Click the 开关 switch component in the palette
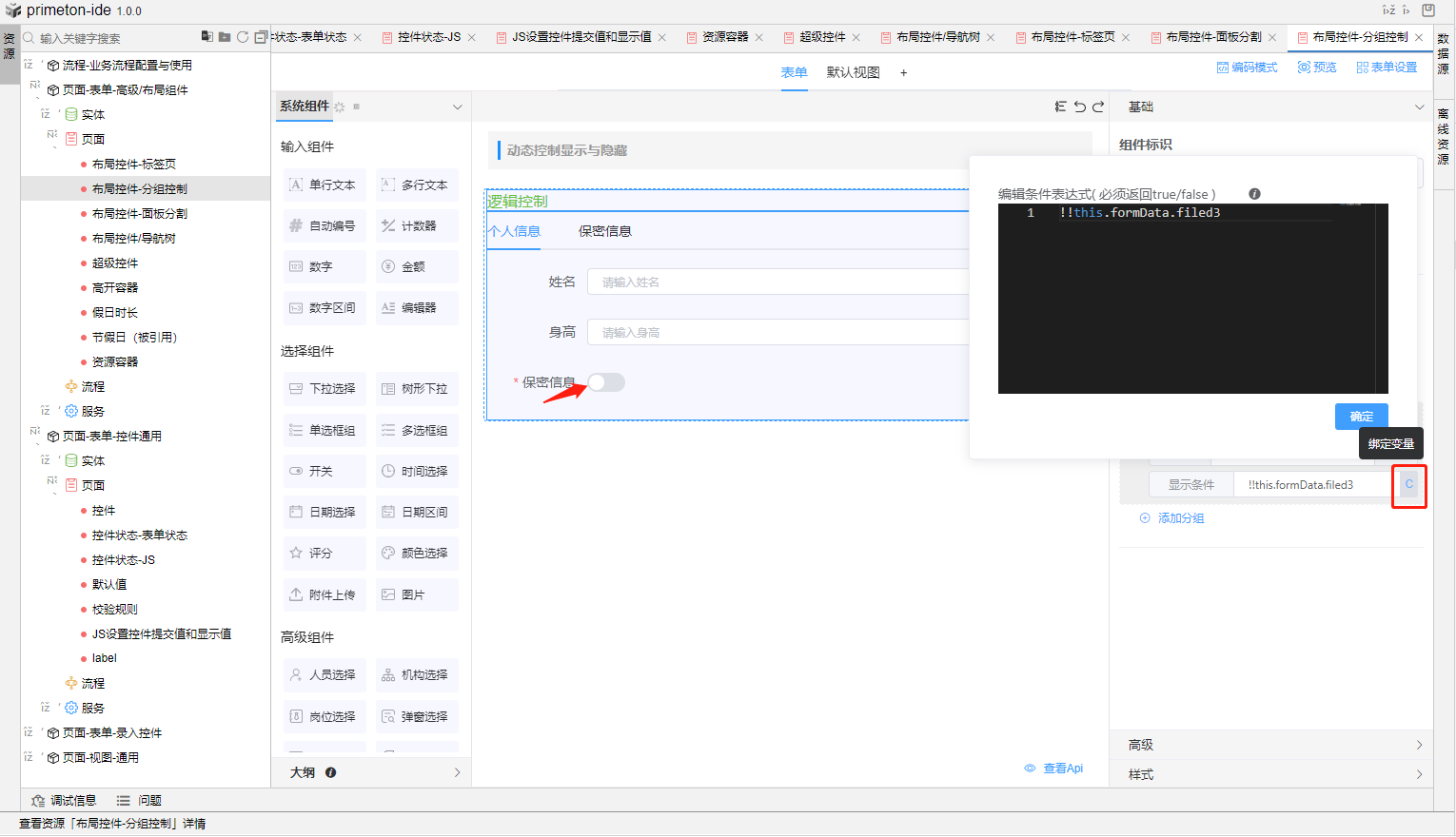Viewport: 1456px width, 837px height. 324,472
